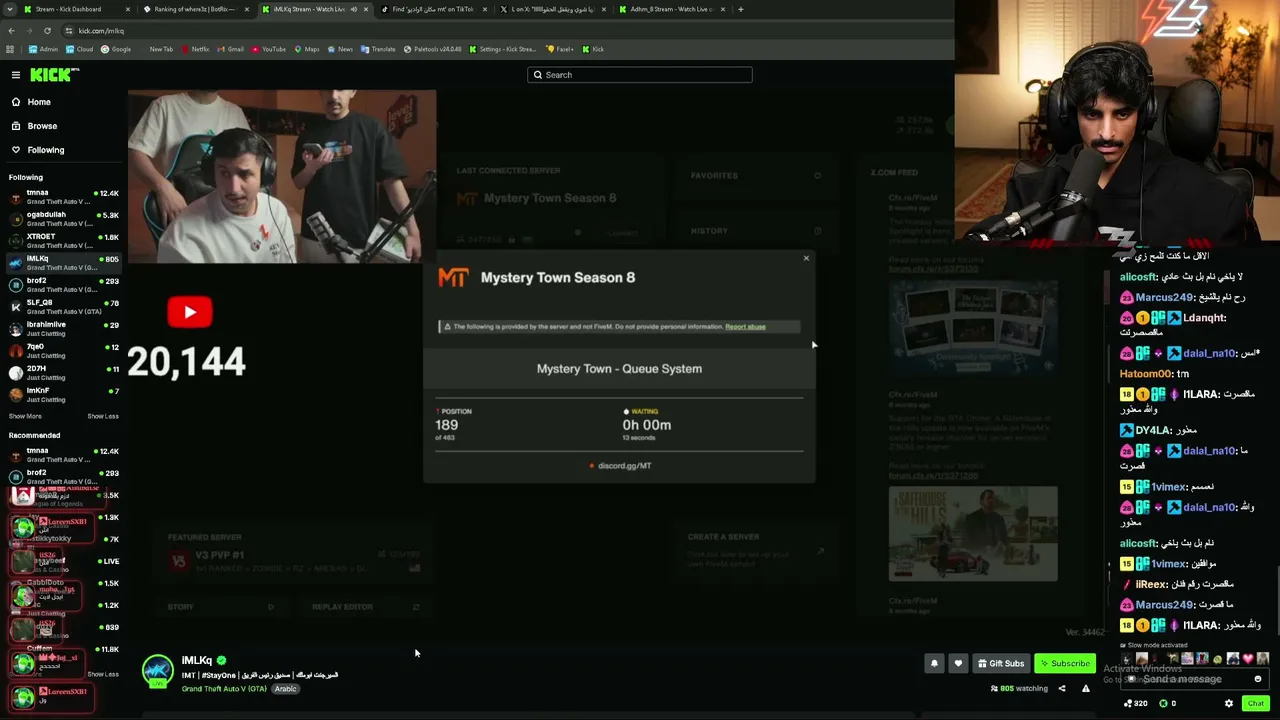The image size is (1280, 720).
Task: Click the green Chat send button
Action: coord(1255,703)
